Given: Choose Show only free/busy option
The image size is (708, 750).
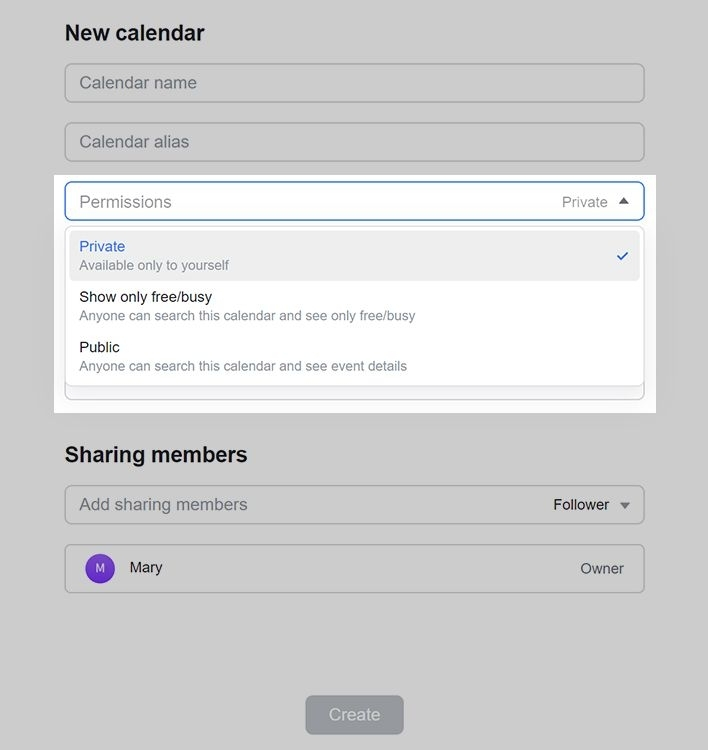Looking at the screenshot, I should [146, 297].
